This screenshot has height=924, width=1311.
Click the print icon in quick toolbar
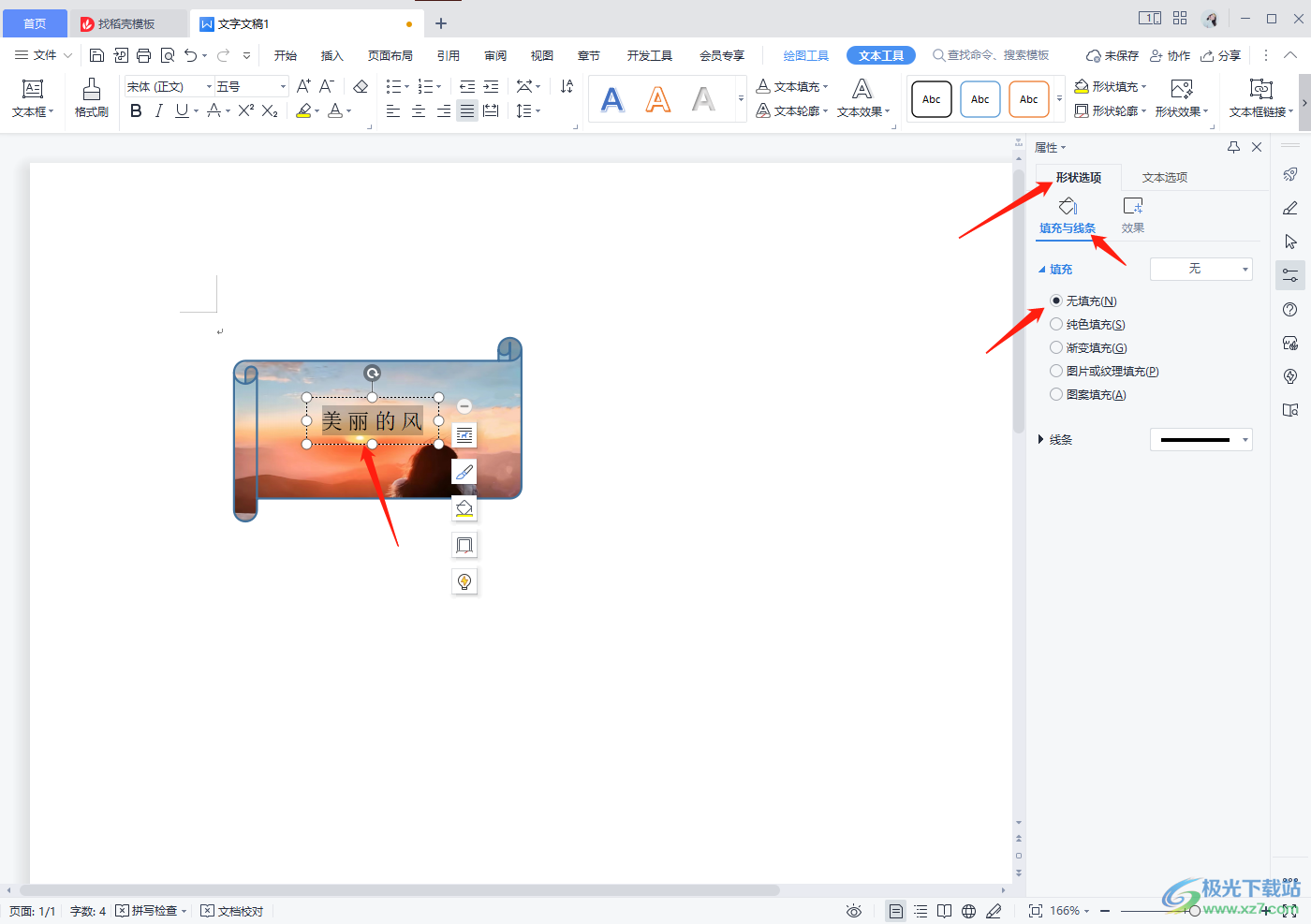tap(143, 55)
